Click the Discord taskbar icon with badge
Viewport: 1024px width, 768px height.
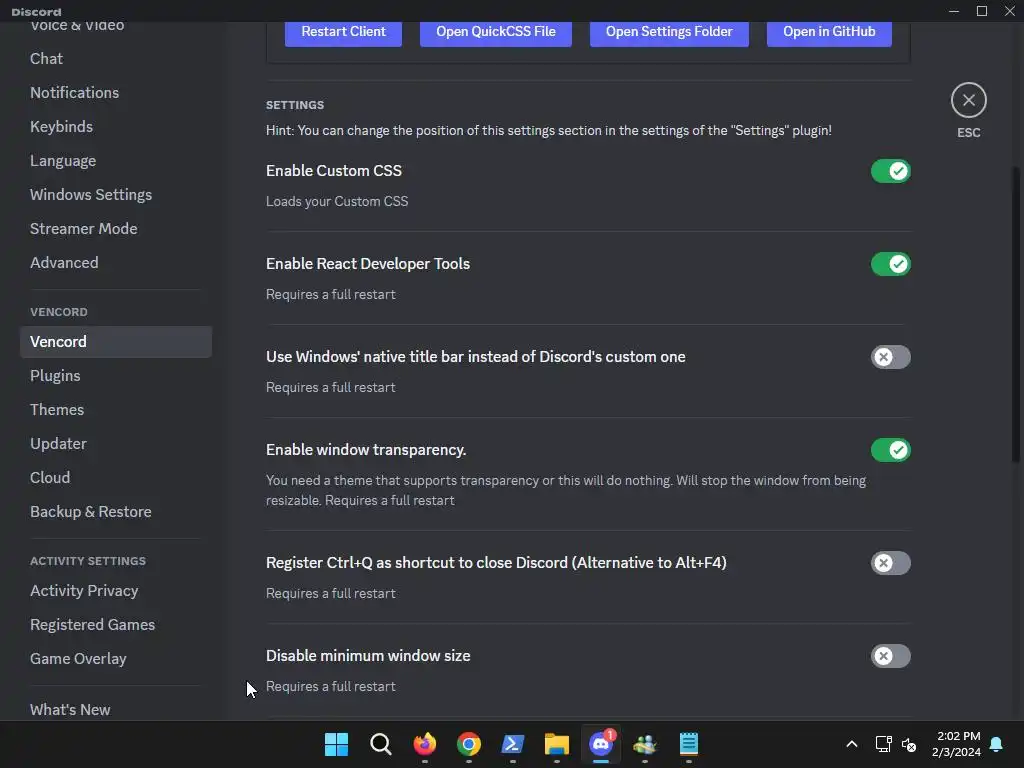(601, 744)
